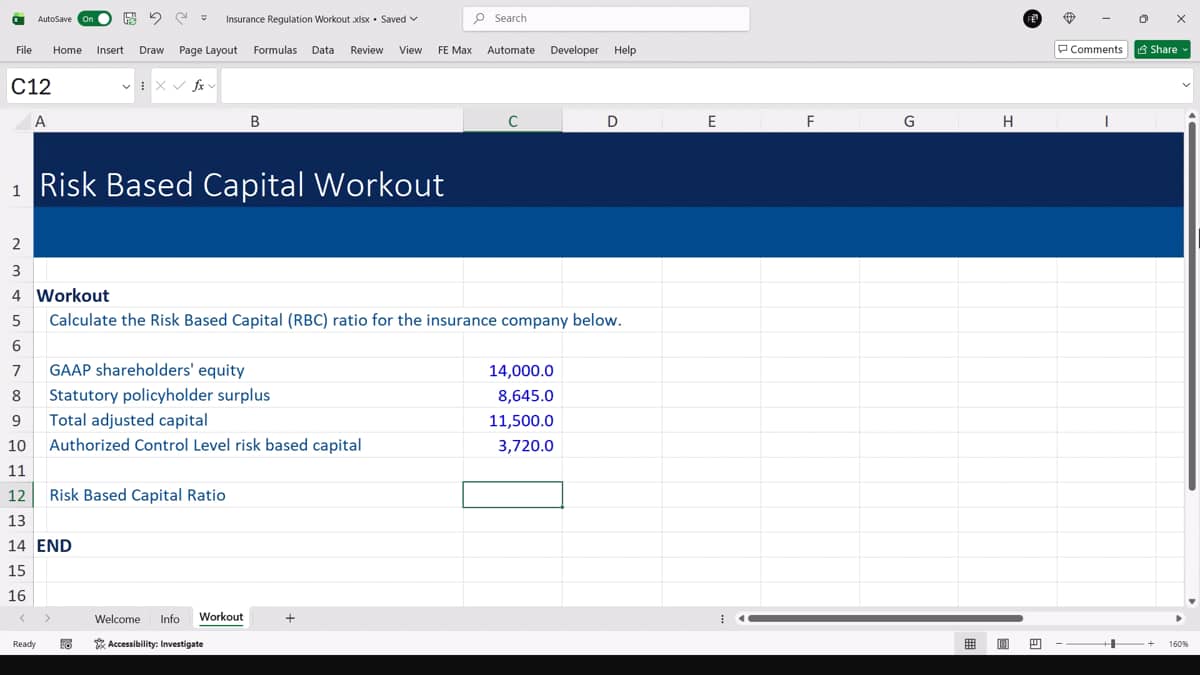Add a new sheet with plus button
Screen dimensions: 1200x675
(x=290, y=618)
